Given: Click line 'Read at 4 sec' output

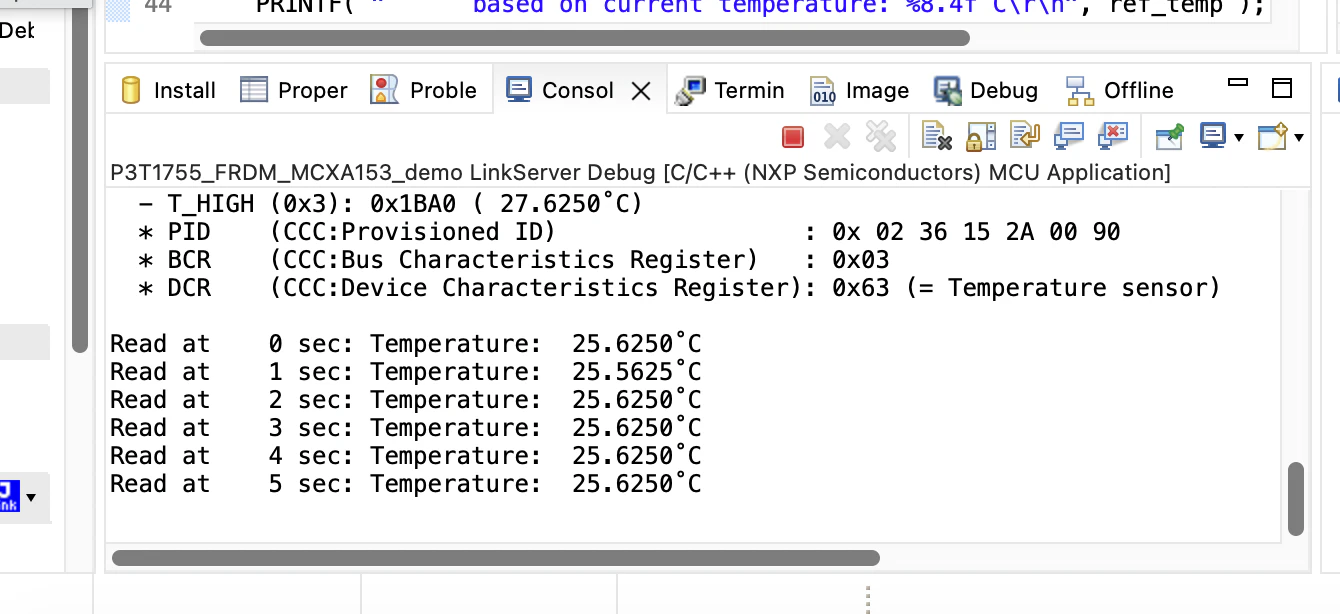Looking at the screenshot, I should [406, 456].
